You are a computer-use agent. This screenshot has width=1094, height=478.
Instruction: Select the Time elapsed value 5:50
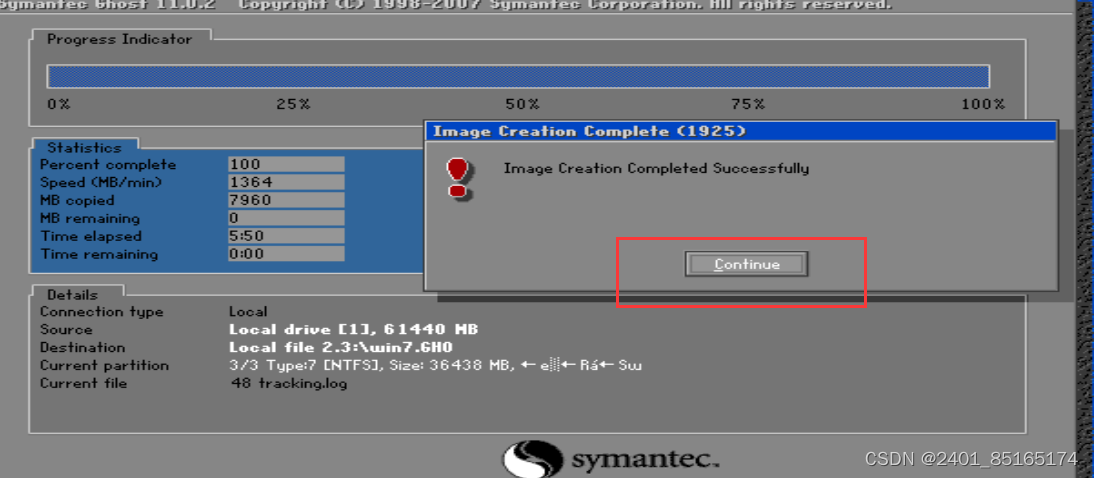286,236
